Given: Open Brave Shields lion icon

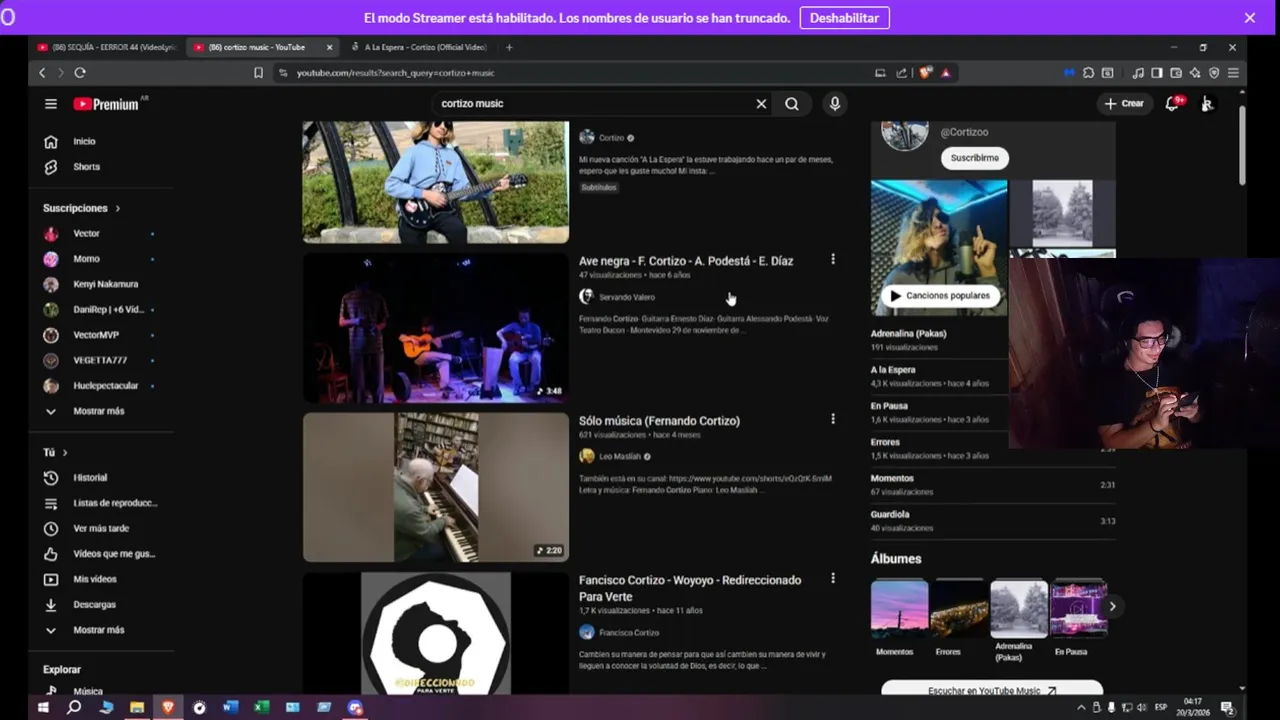Looking at the screenshot, I should click(926, 73).
